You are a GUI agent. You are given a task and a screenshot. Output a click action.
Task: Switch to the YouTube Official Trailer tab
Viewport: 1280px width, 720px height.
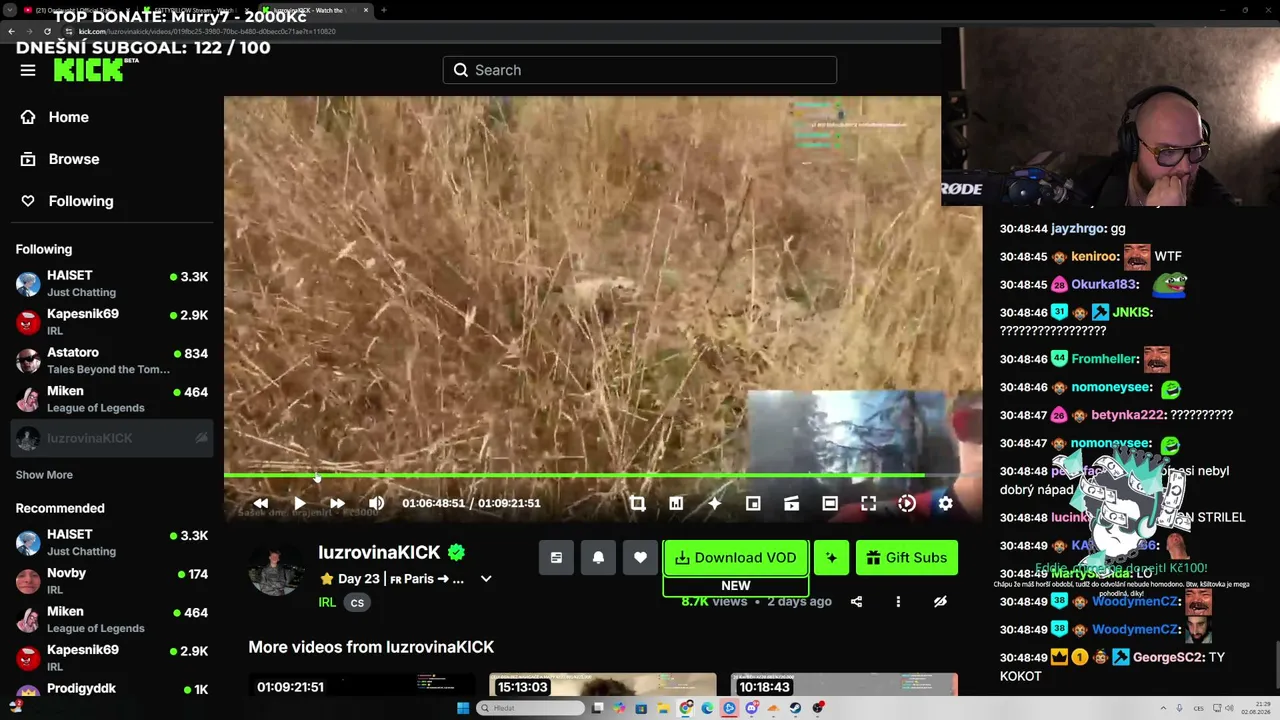(78, 10)
